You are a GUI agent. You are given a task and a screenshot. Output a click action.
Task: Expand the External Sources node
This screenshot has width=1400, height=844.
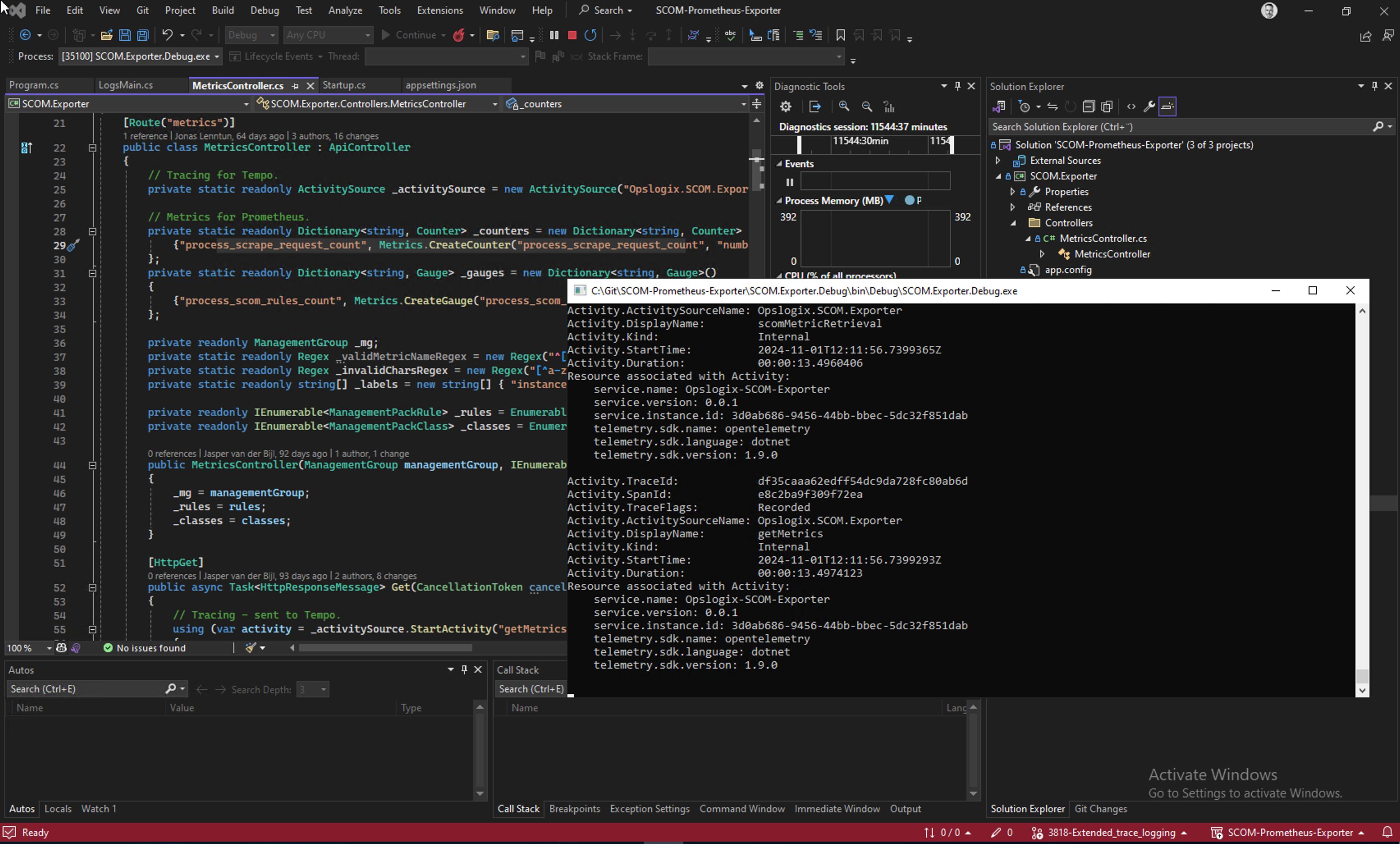click(998, 161)
